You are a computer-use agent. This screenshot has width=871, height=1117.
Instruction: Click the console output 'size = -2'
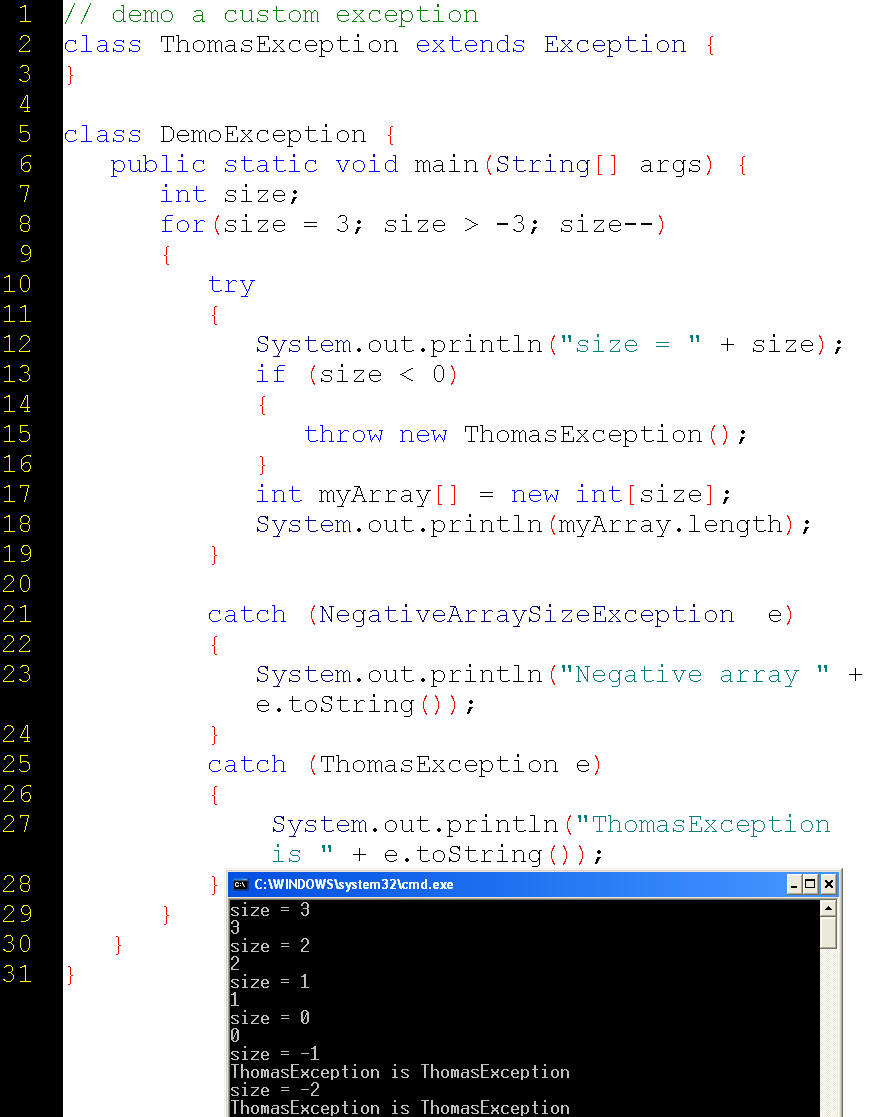(x=275, y=1090)
